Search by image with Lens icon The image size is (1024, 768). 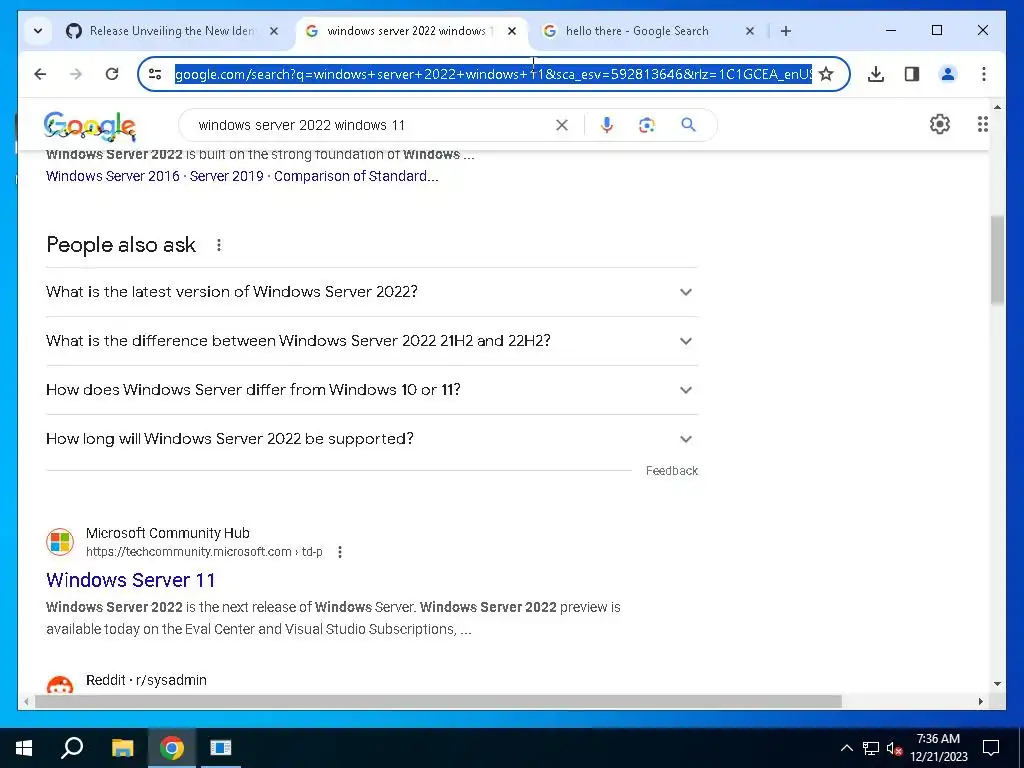tap(647, 125)
